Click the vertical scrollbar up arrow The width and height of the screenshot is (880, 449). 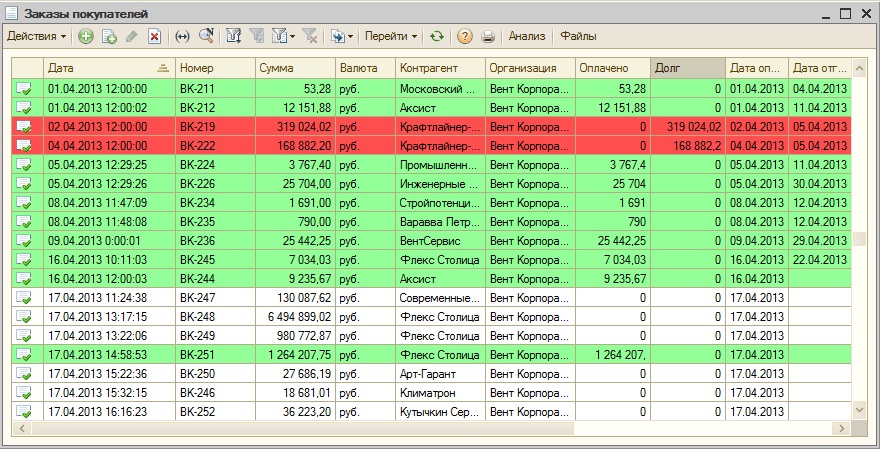[859, 69]
